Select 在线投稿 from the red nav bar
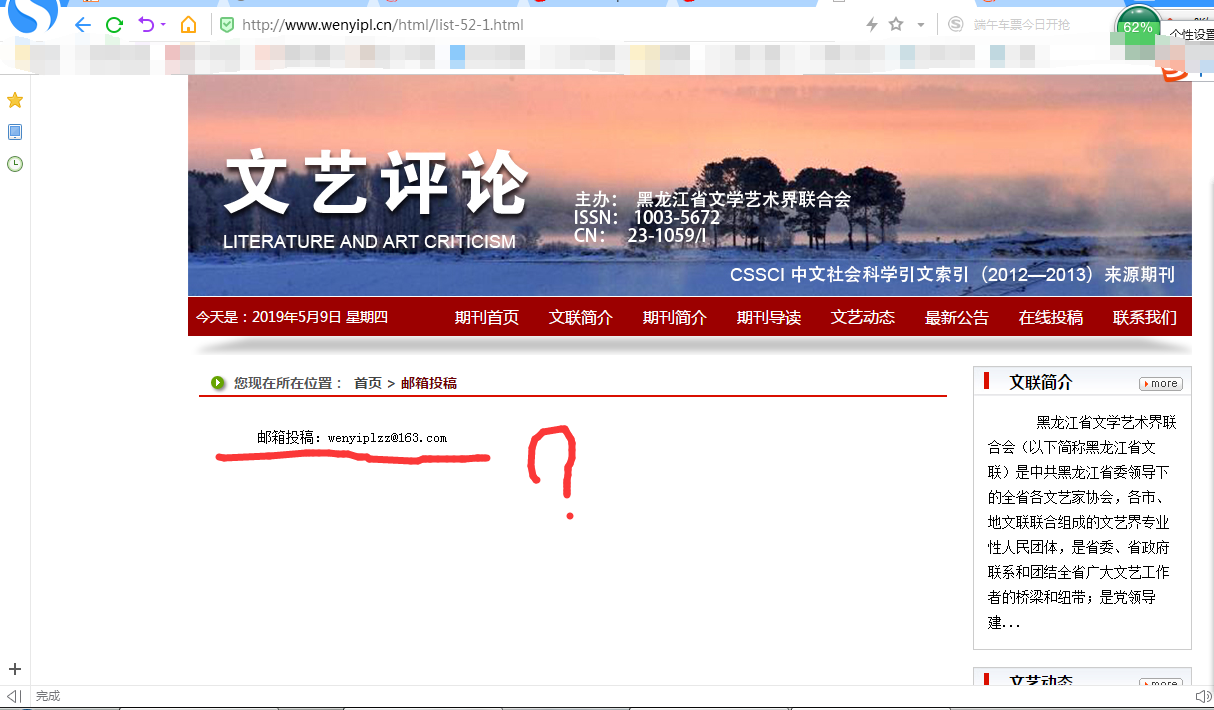This screenshot has height=710, width=1214. click(x=1050, y=318)
